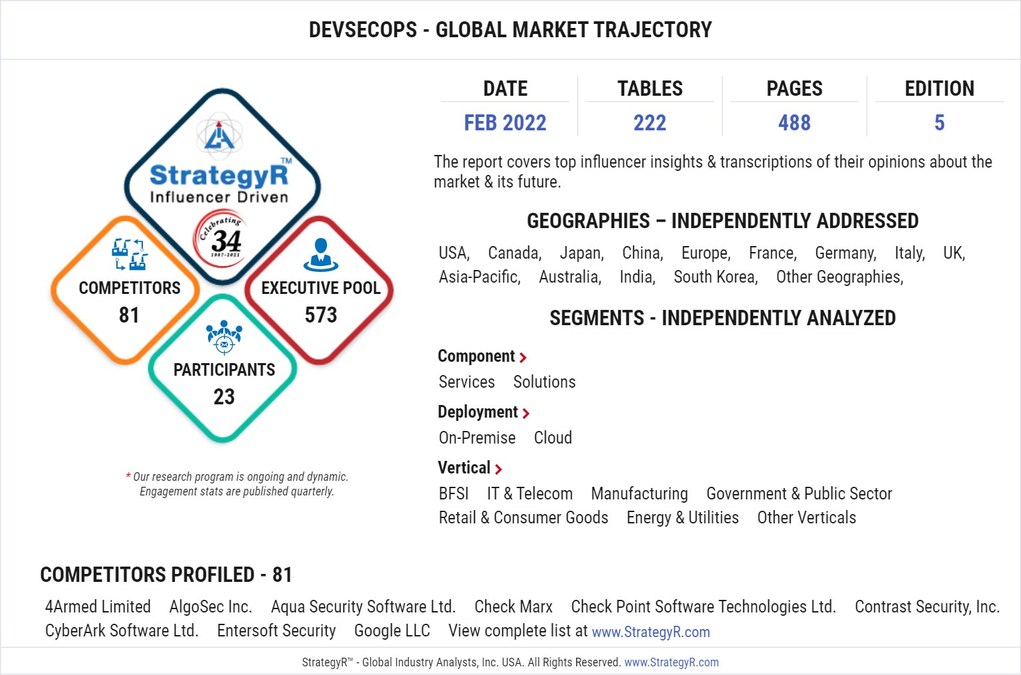Image resolution: width=1021 pixels, height=675 pixels.
Task: Click the PAGES column heading
Action: [x=794, y=89]
